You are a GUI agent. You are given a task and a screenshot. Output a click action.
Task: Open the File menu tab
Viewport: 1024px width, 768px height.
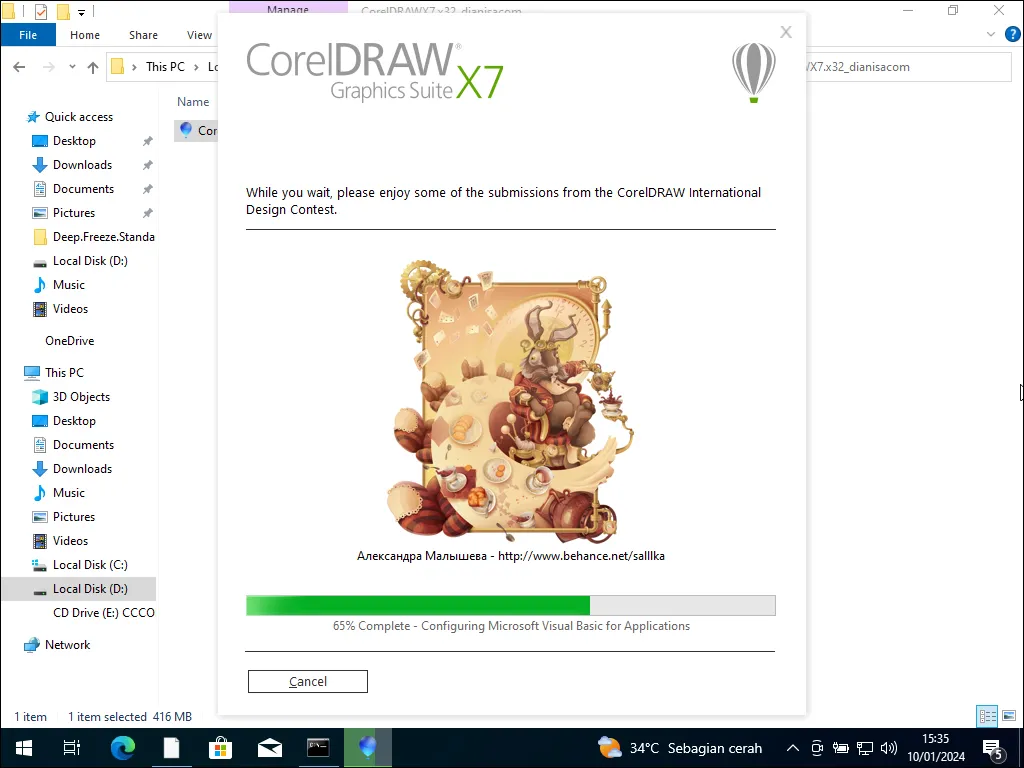click(x=28, y=35)
